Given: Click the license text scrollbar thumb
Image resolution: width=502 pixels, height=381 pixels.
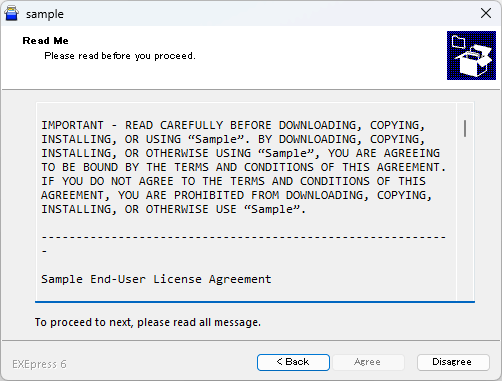Looking at the screenshot, I should point(465,128).
